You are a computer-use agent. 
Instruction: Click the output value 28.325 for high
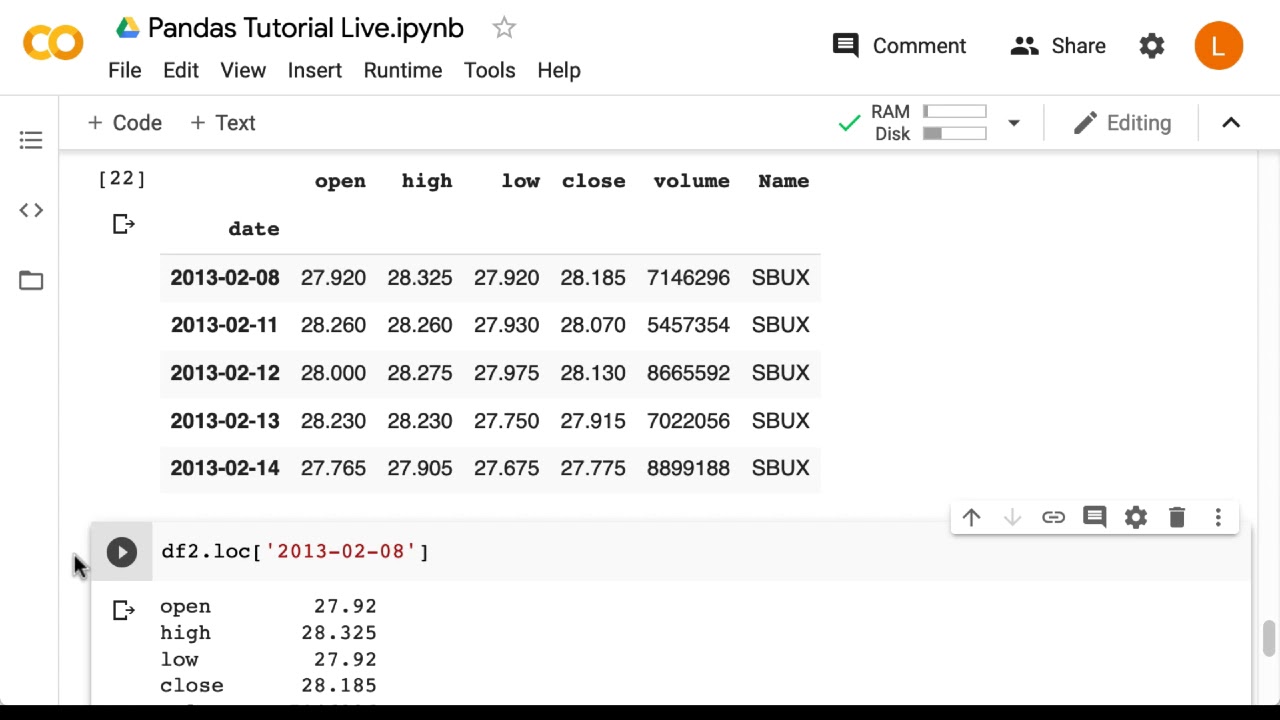tap(339, 633)
